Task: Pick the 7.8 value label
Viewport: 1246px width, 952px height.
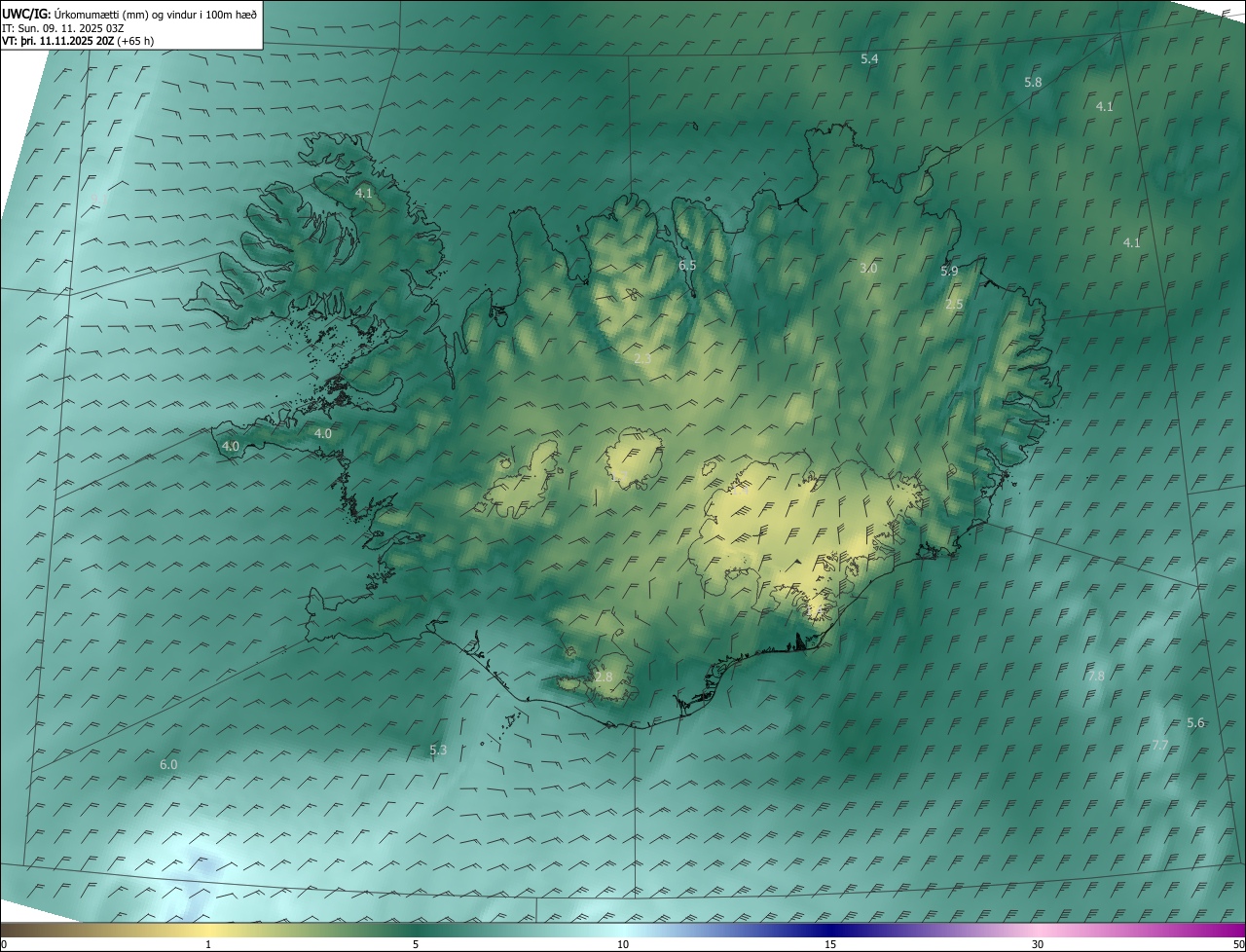Action: tap(1096, 676)
